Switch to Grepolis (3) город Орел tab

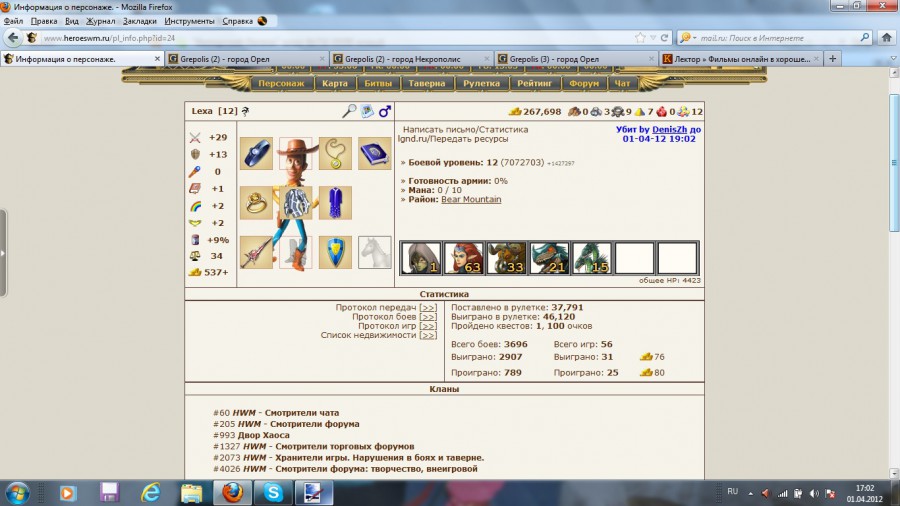[575, 59]
